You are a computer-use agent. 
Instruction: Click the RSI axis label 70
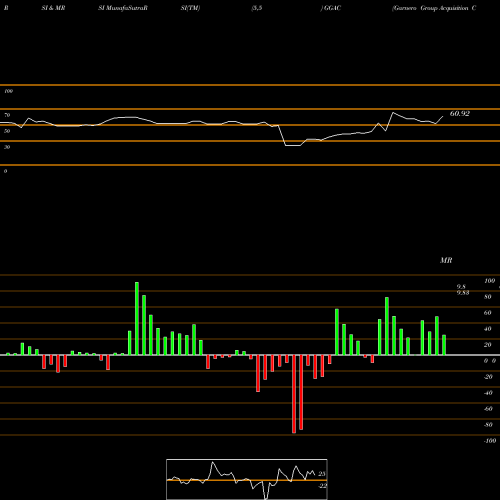(7, 115)
